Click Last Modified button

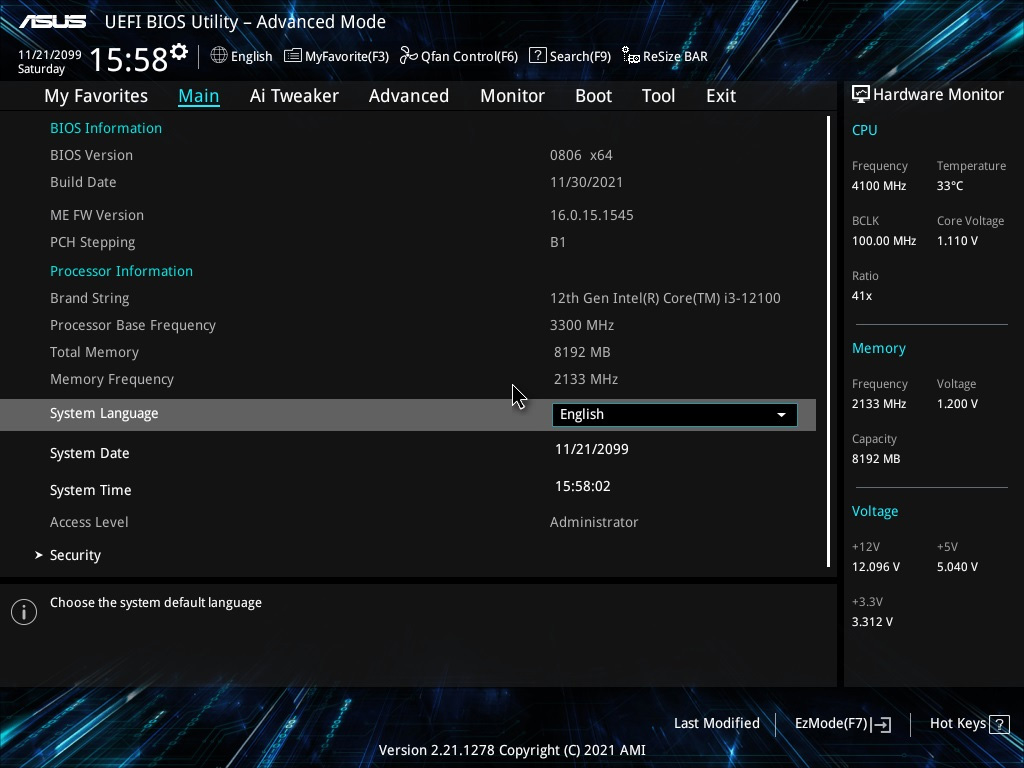716,723
